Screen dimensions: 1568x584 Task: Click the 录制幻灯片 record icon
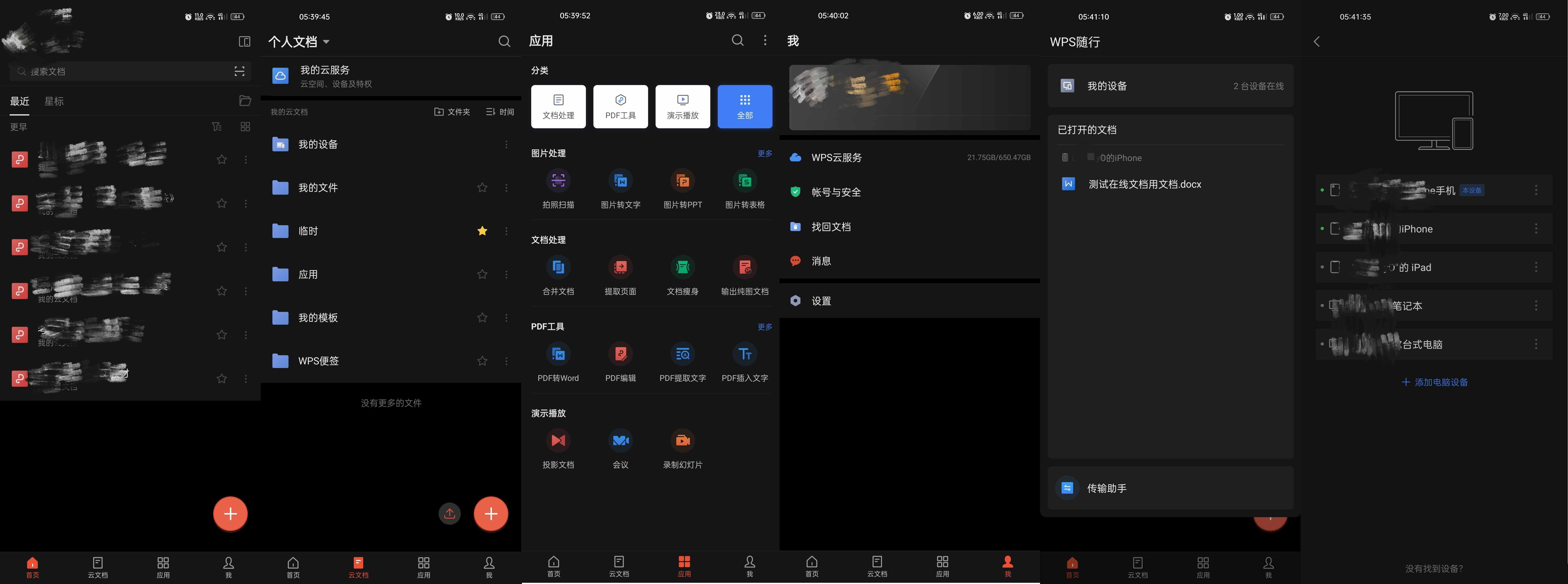[682, 441]
